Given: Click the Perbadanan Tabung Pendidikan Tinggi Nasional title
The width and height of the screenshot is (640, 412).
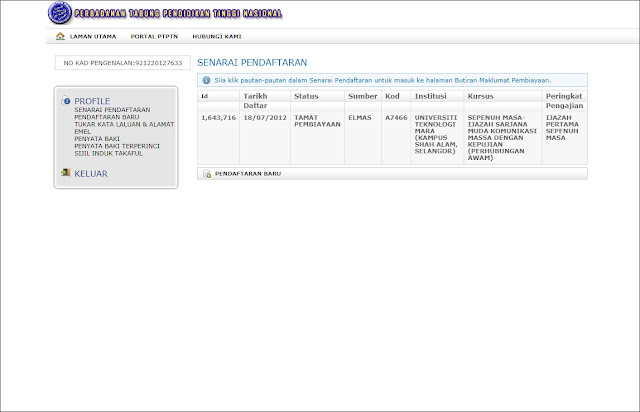Looking at the screenshot, I should (x=178, y=13).
